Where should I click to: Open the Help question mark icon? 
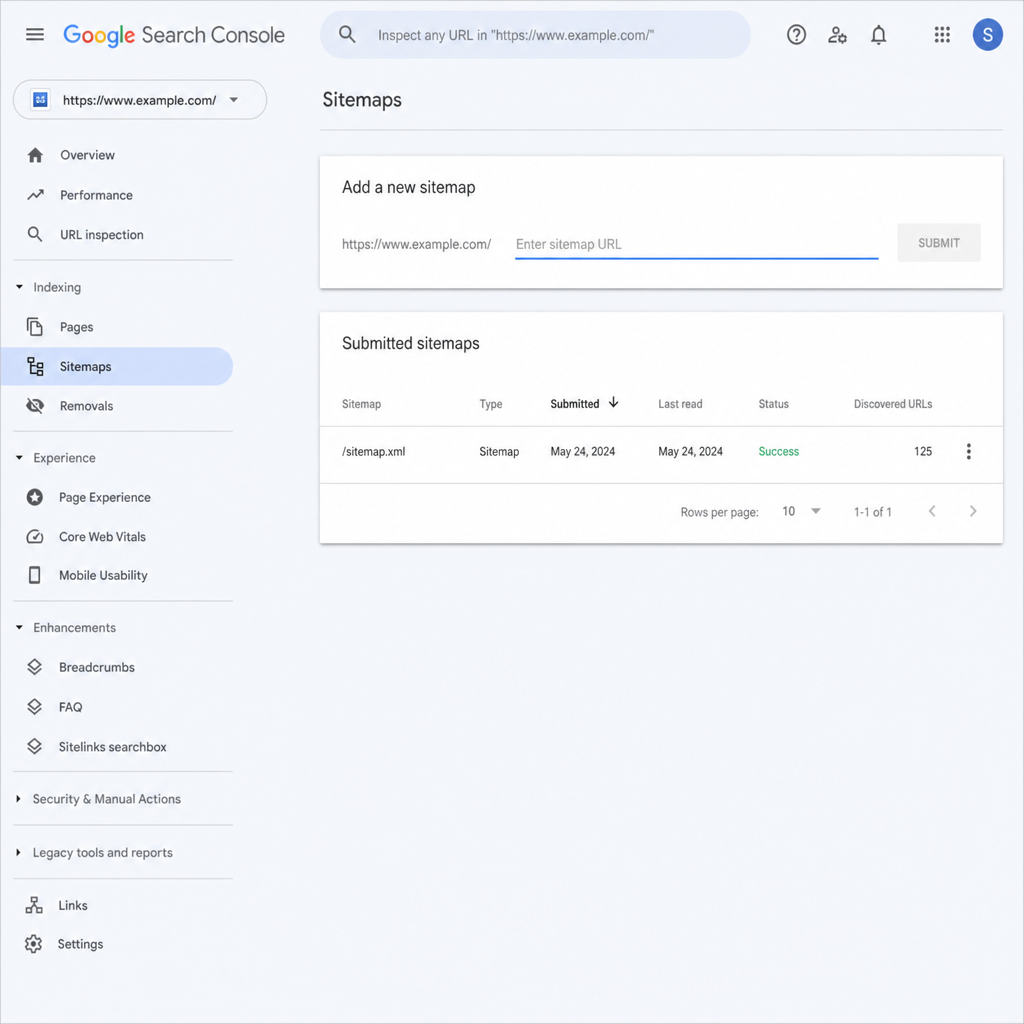pos(796,35)
